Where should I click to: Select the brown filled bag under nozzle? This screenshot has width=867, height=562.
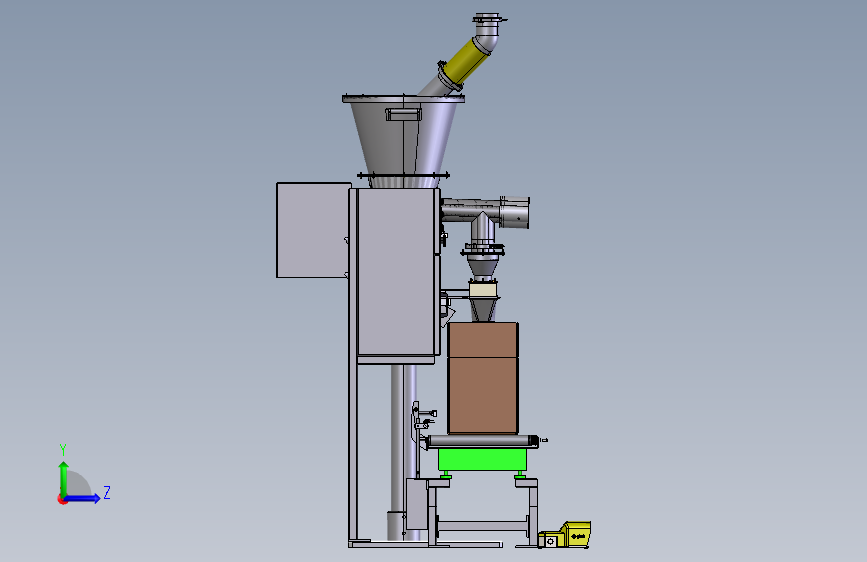click(483, 378)
